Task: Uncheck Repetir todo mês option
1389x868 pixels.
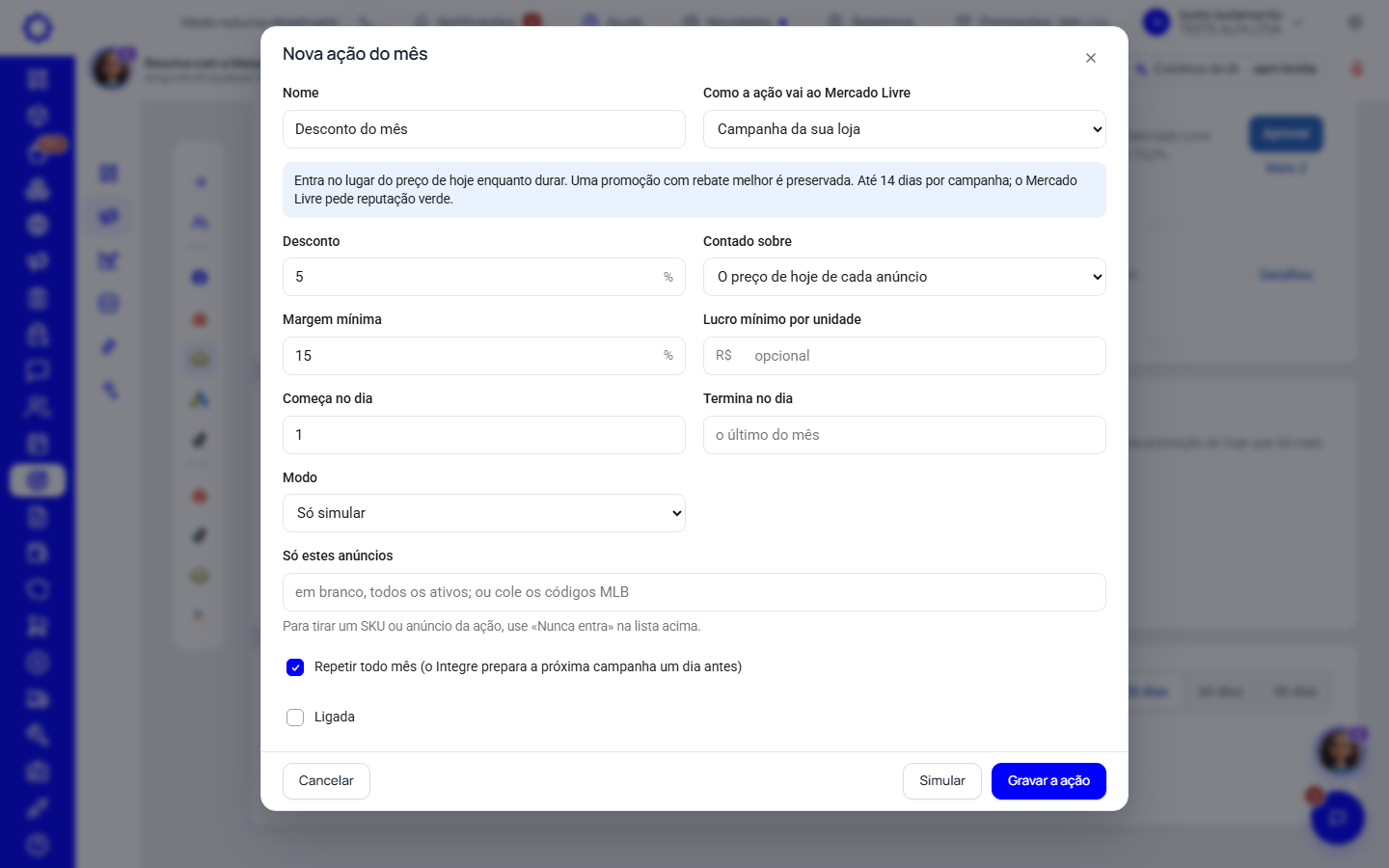Action: pyautogui.click(x=295, y=667)
